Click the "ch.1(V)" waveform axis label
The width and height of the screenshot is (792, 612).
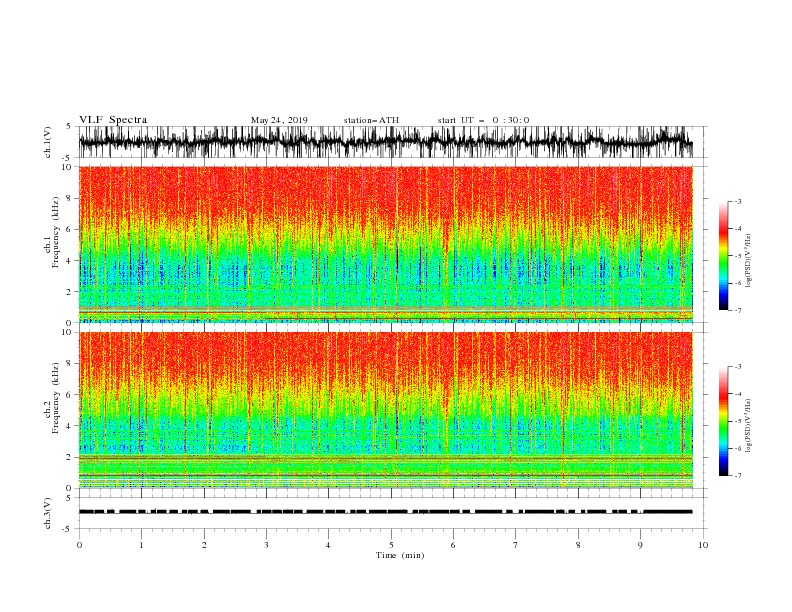tap(48, 142)
